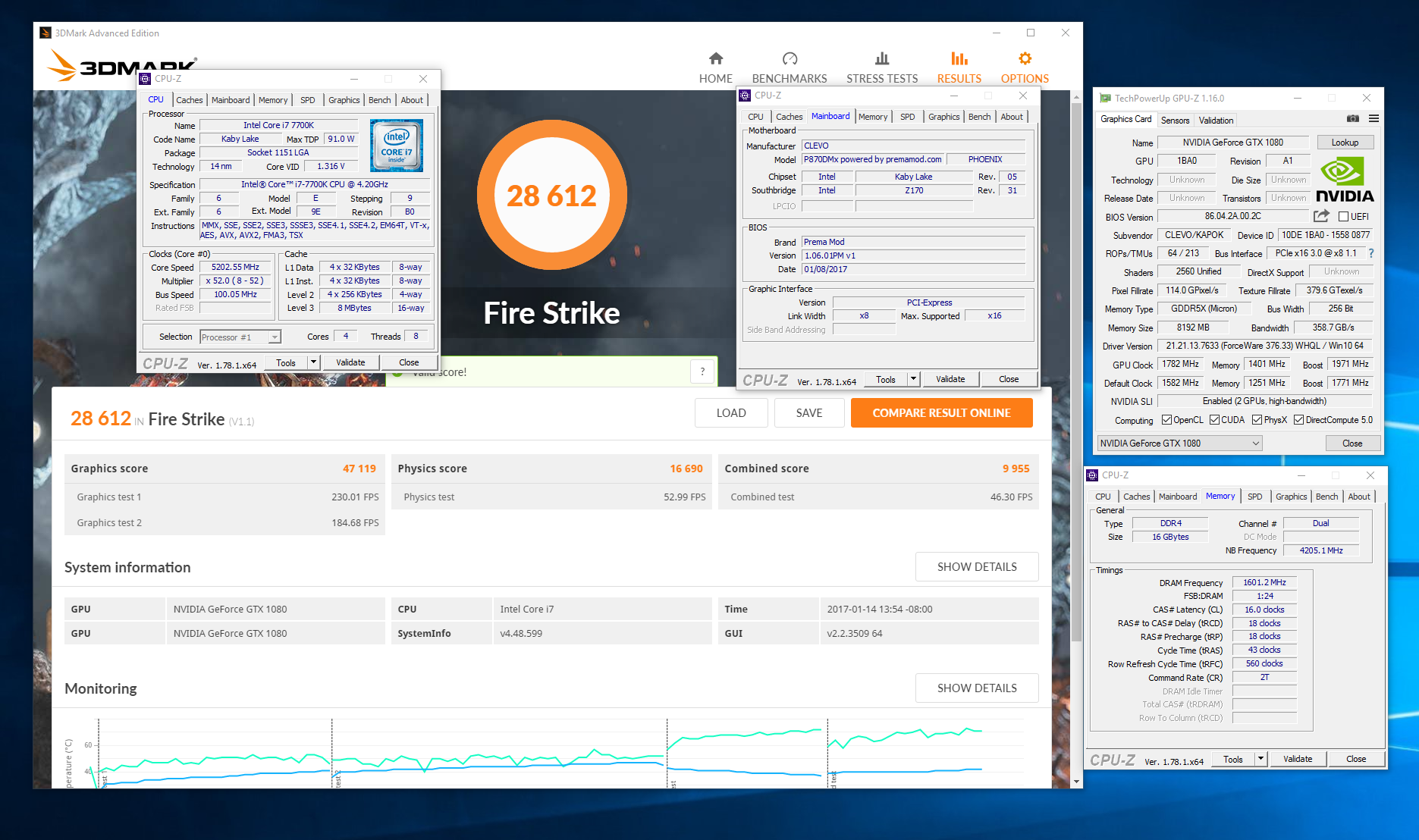Click the Tools button in Mainboard window
Screen dimensions: 1419x840
[886, 379]
